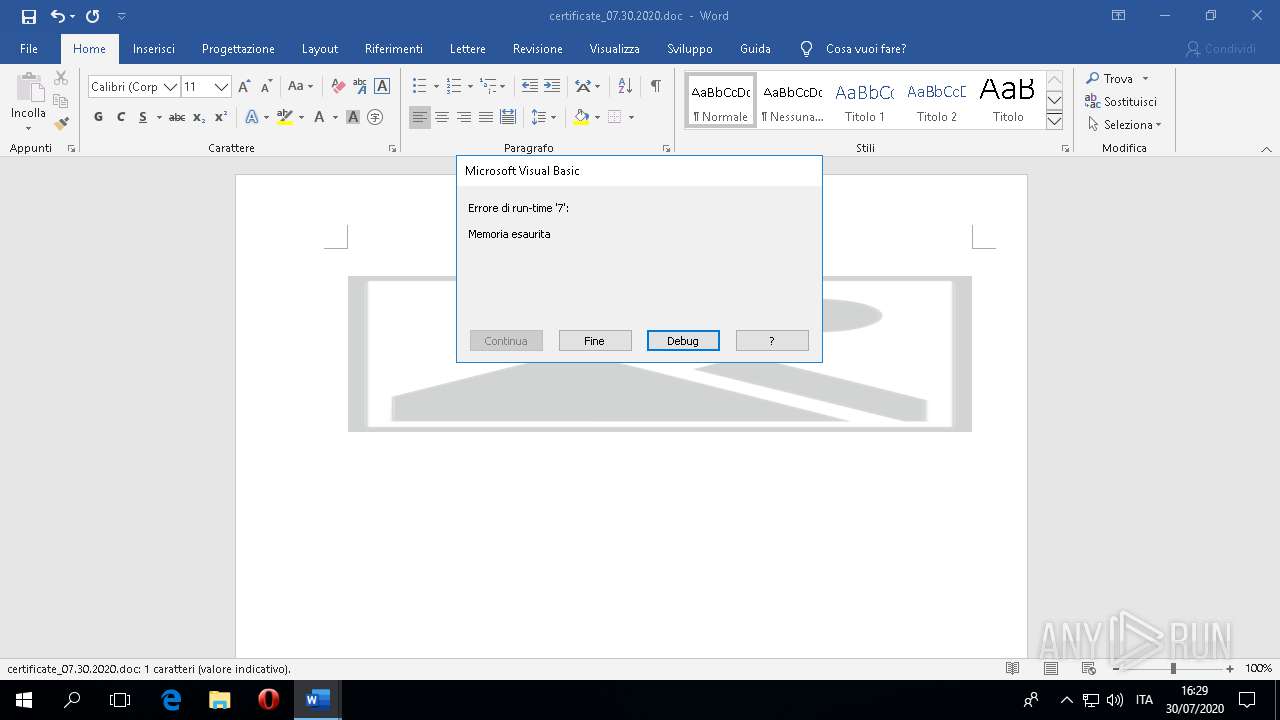
Task: Open the Revisione tab
Action: click(x=538, y=49)
